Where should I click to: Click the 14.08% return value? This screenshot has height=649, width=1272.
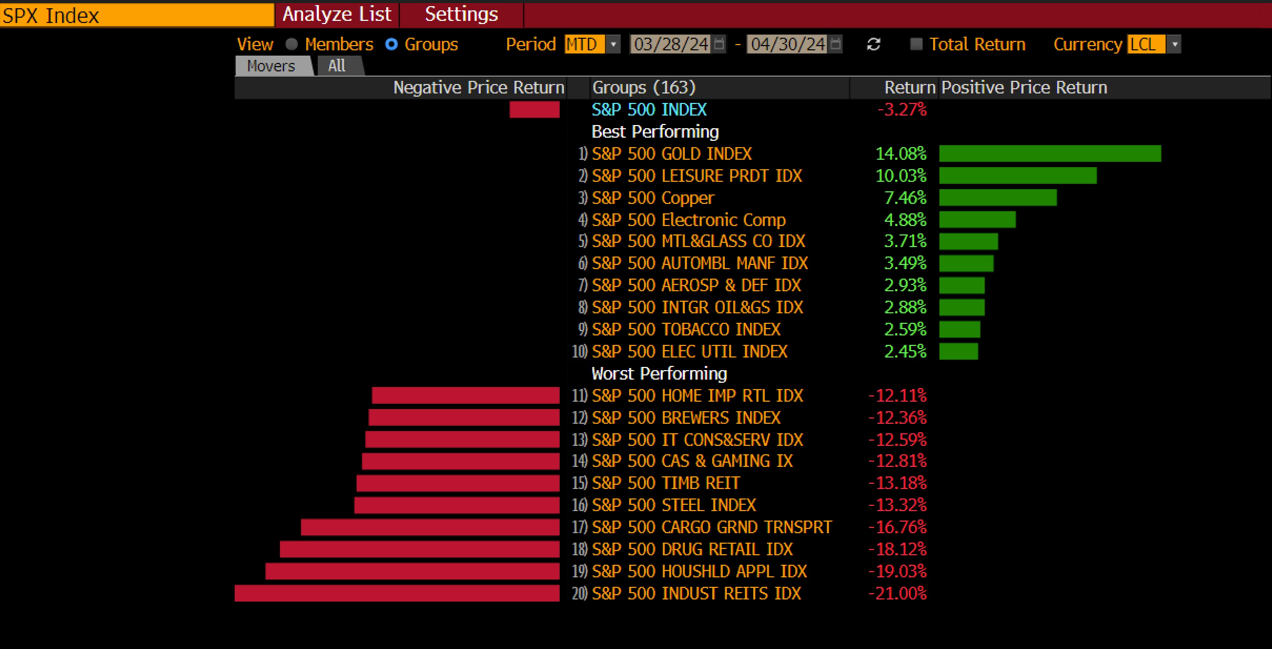pyautogui.click(x=901, y=154)
